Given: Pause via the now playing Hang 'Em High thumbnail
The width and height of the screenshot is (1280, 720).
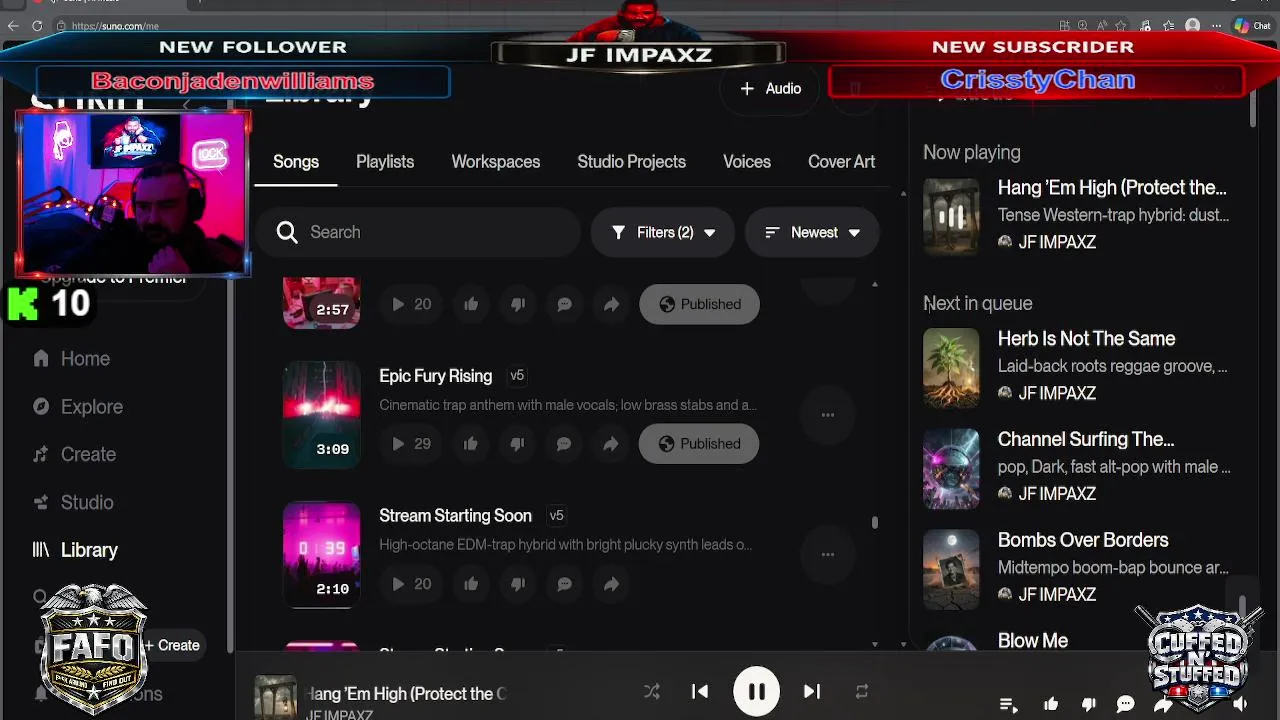Looking at the screenshot, I should (x=951, y=215).
